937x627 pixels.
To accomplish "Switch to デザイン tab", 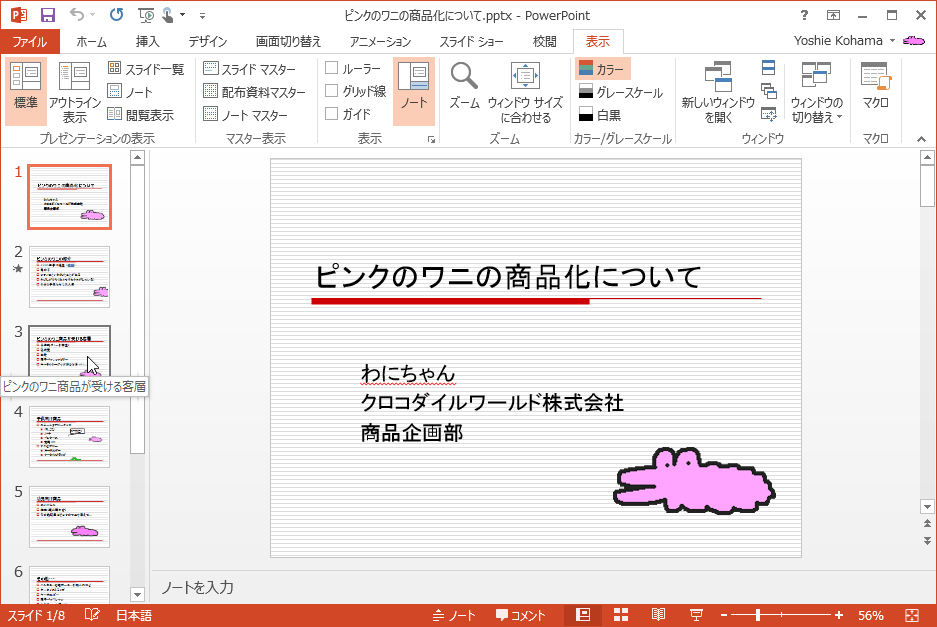I will (x=207, y=41).
